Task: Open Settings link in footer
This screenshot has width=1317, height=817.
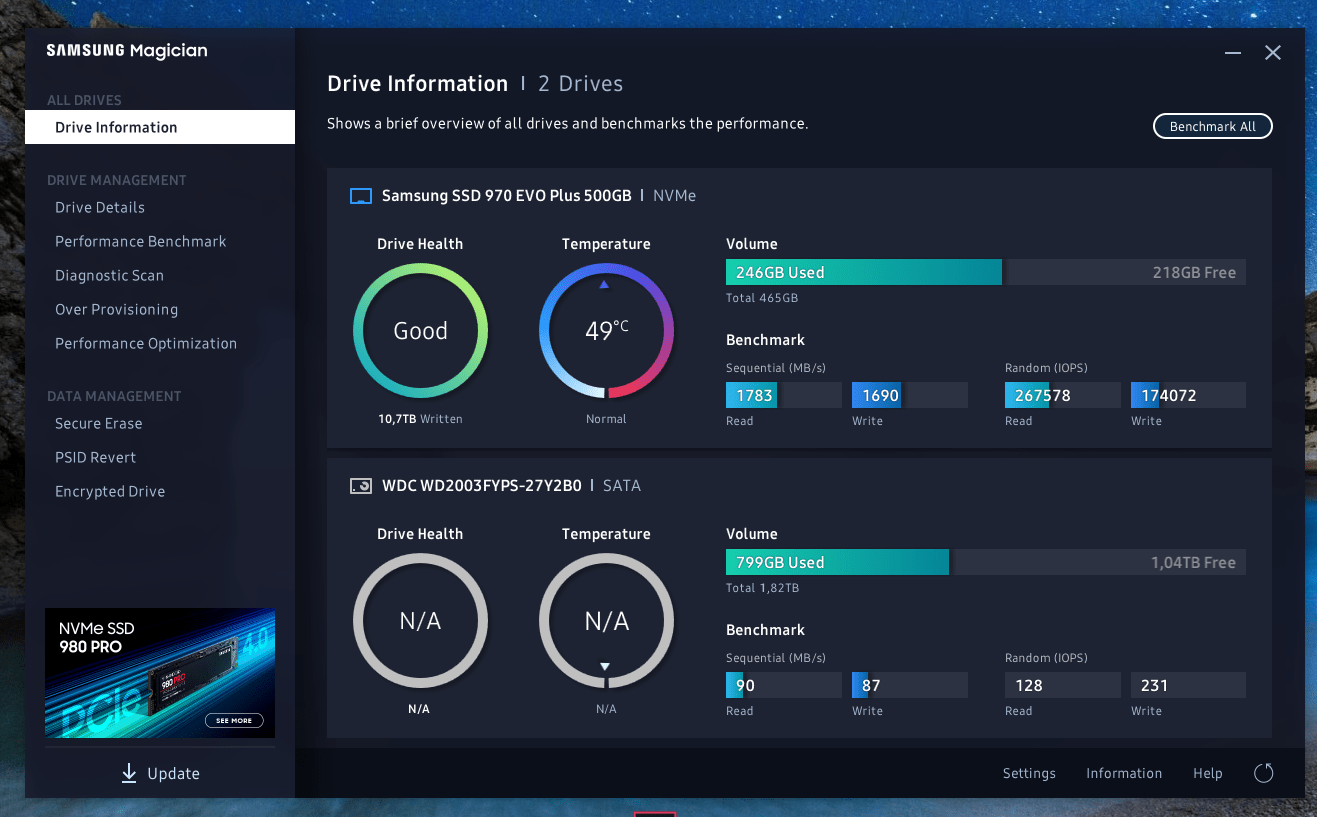Action: tap(1029, 773)
